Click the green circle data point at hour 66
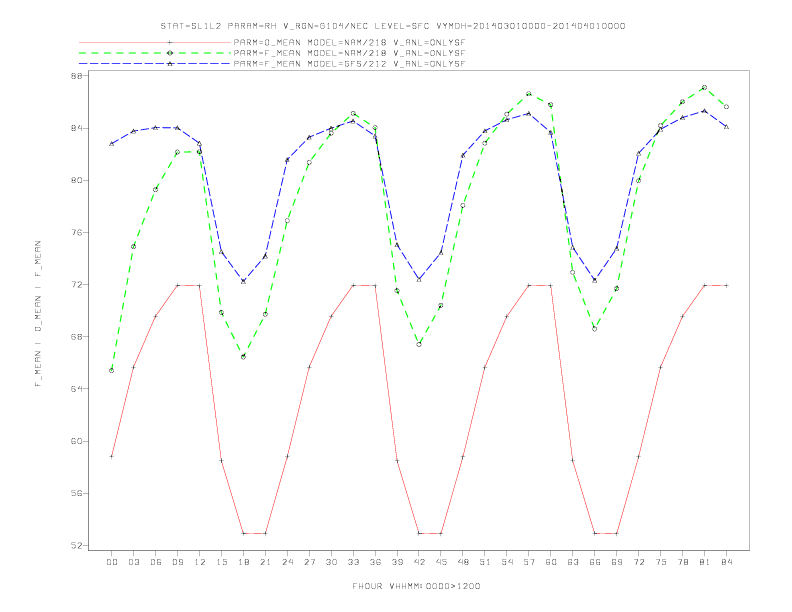This screenshot has height=612, width=792. point(595,329)
